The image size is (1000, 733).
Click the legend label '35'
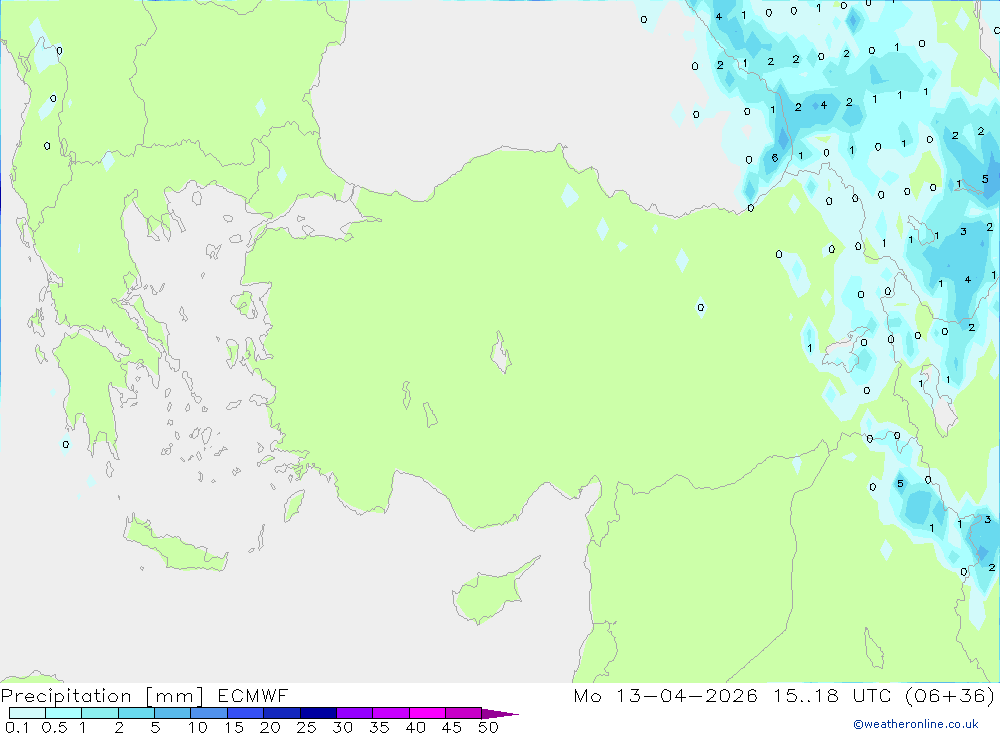coord(379,727)
